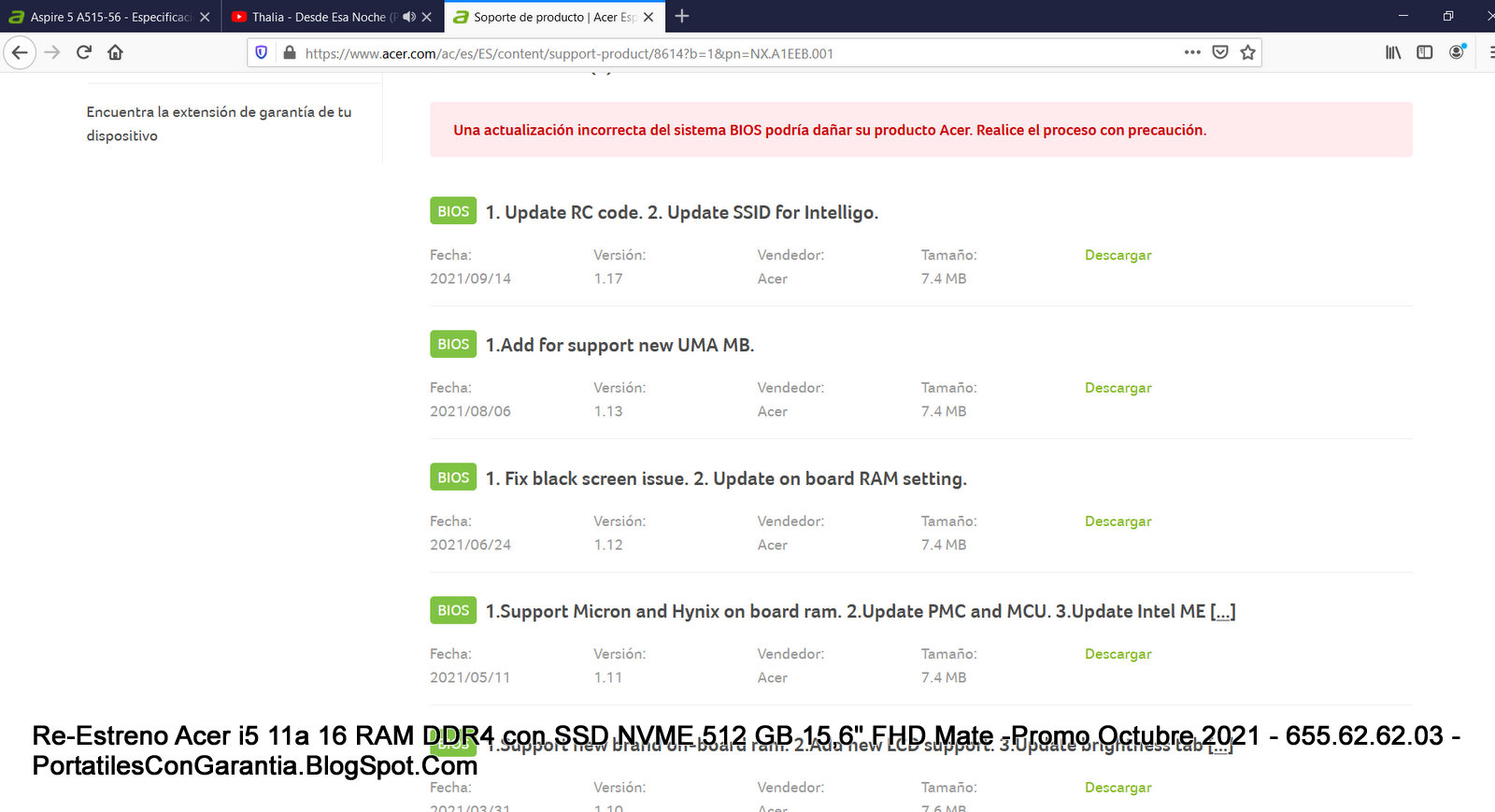
Task: Download BIOS version 1.11
Action: pos(1118,654)
